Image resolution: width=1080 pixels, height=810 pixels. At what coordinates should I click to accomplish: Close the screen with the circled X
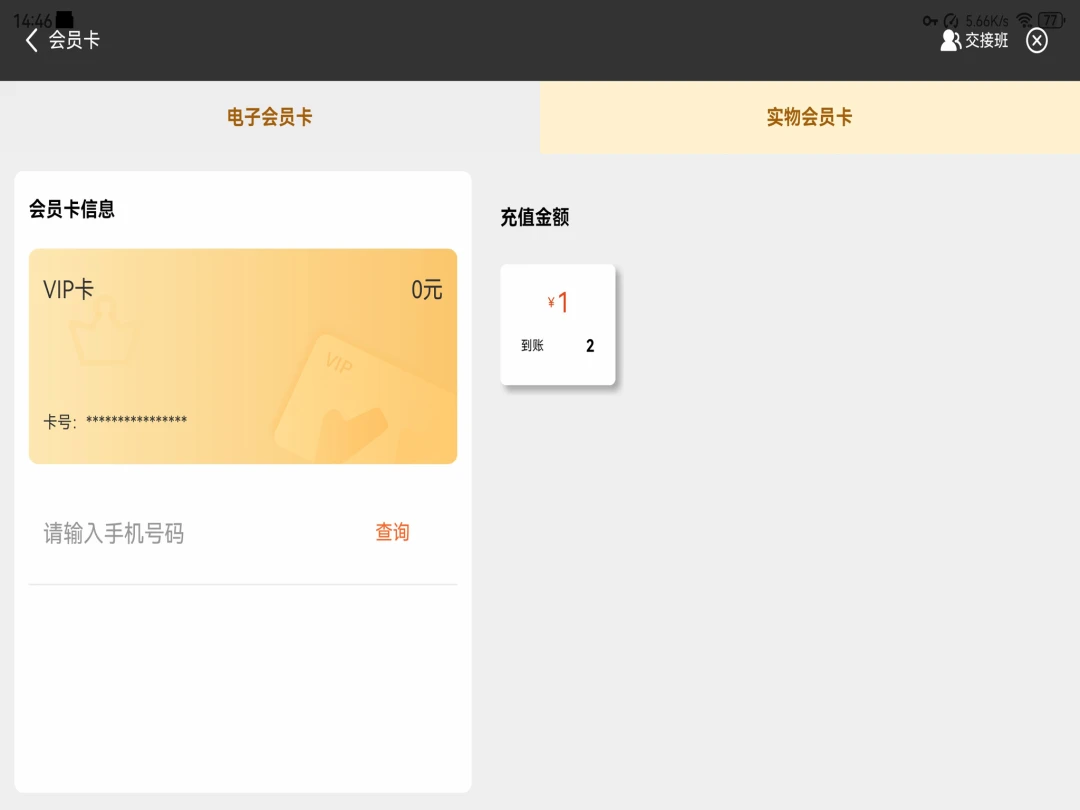pyautogui.click(x=1037, y=40)
